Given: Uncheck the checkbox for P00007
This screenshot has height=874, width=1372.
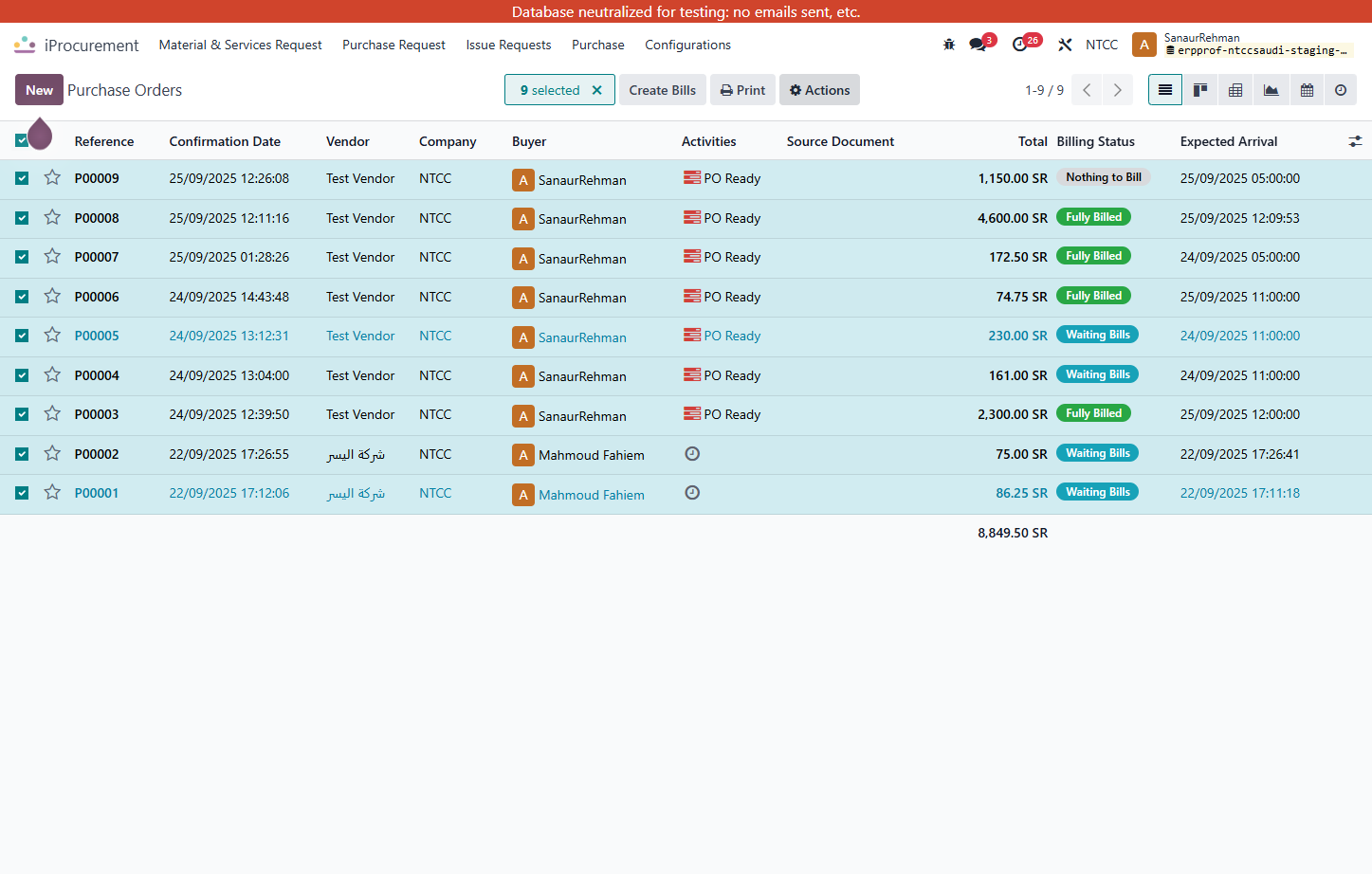Looking at the screenshot, I should click(x=22, y=257).
